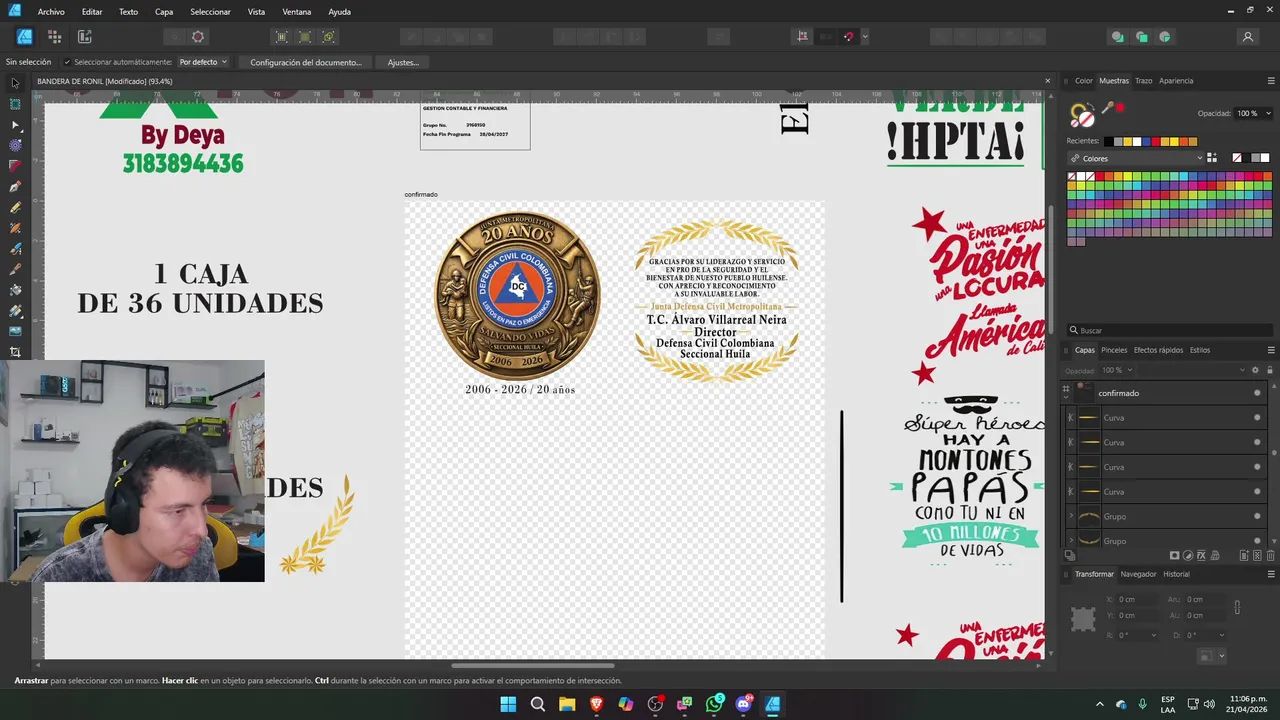Image resolution: width=1280 pixels, height=720 pixels.
Task: Switch to the Navegador tab
Action: click(1138, 574)
